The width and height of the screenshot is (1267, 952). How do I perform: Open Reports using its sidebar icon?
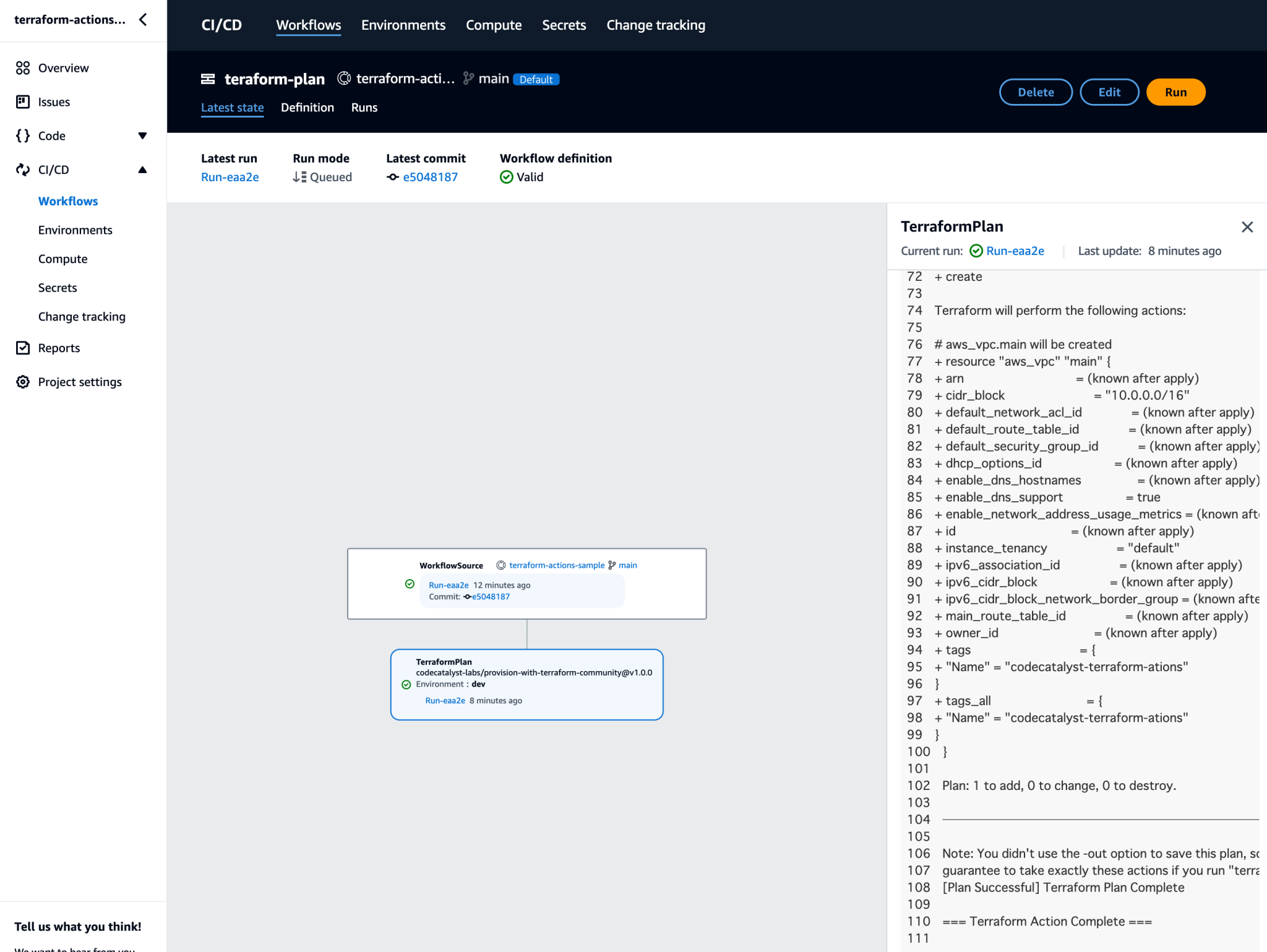pyautogui.click(x=23, y=348)
